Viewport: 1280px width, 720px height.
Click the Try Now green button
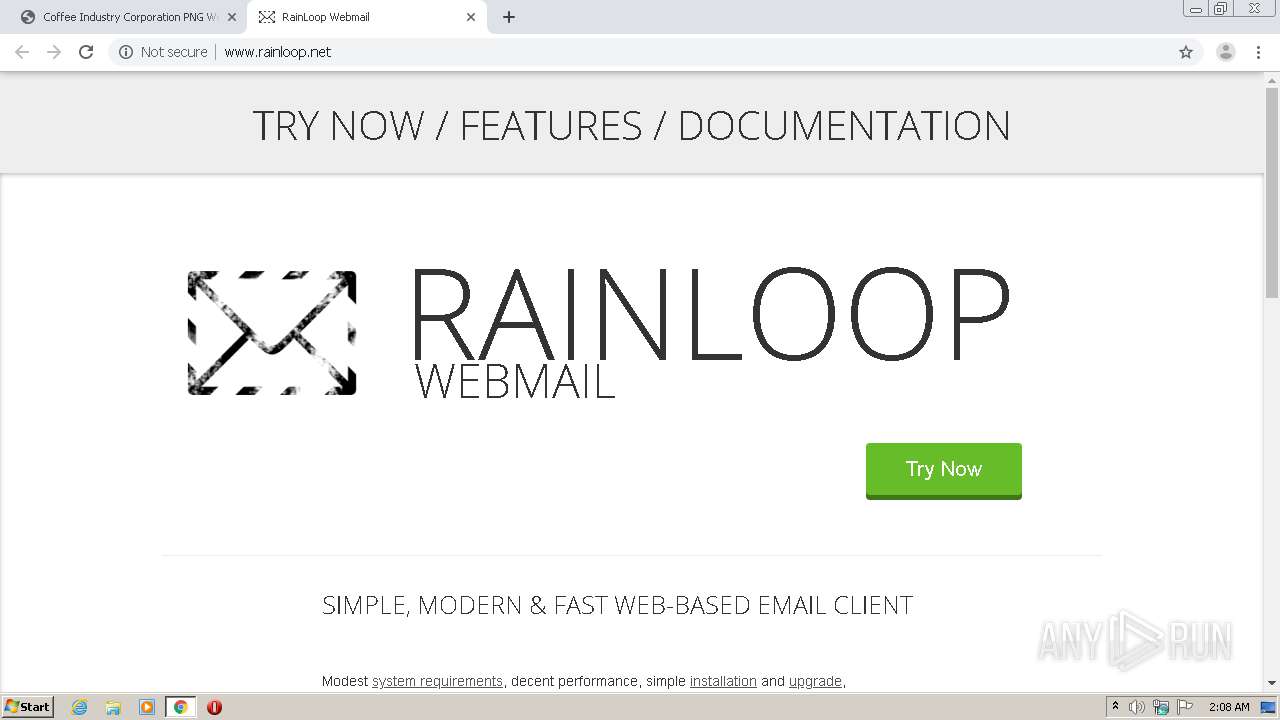coord(943,470)
